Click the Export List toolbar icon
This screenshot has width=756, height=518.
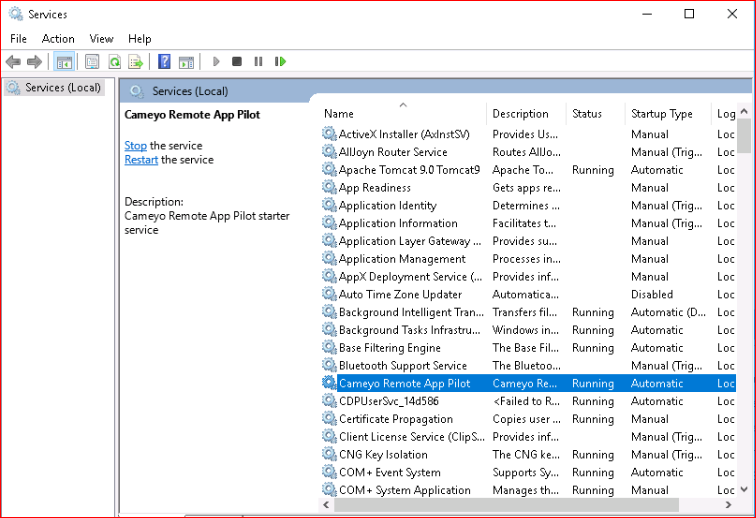pos(135,62)
